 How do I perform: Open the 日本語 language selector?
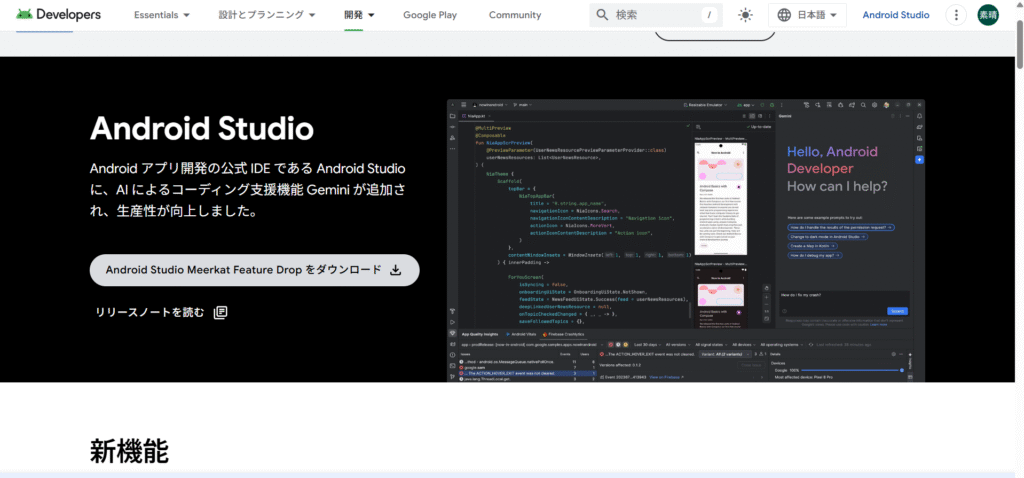(807, 15)
